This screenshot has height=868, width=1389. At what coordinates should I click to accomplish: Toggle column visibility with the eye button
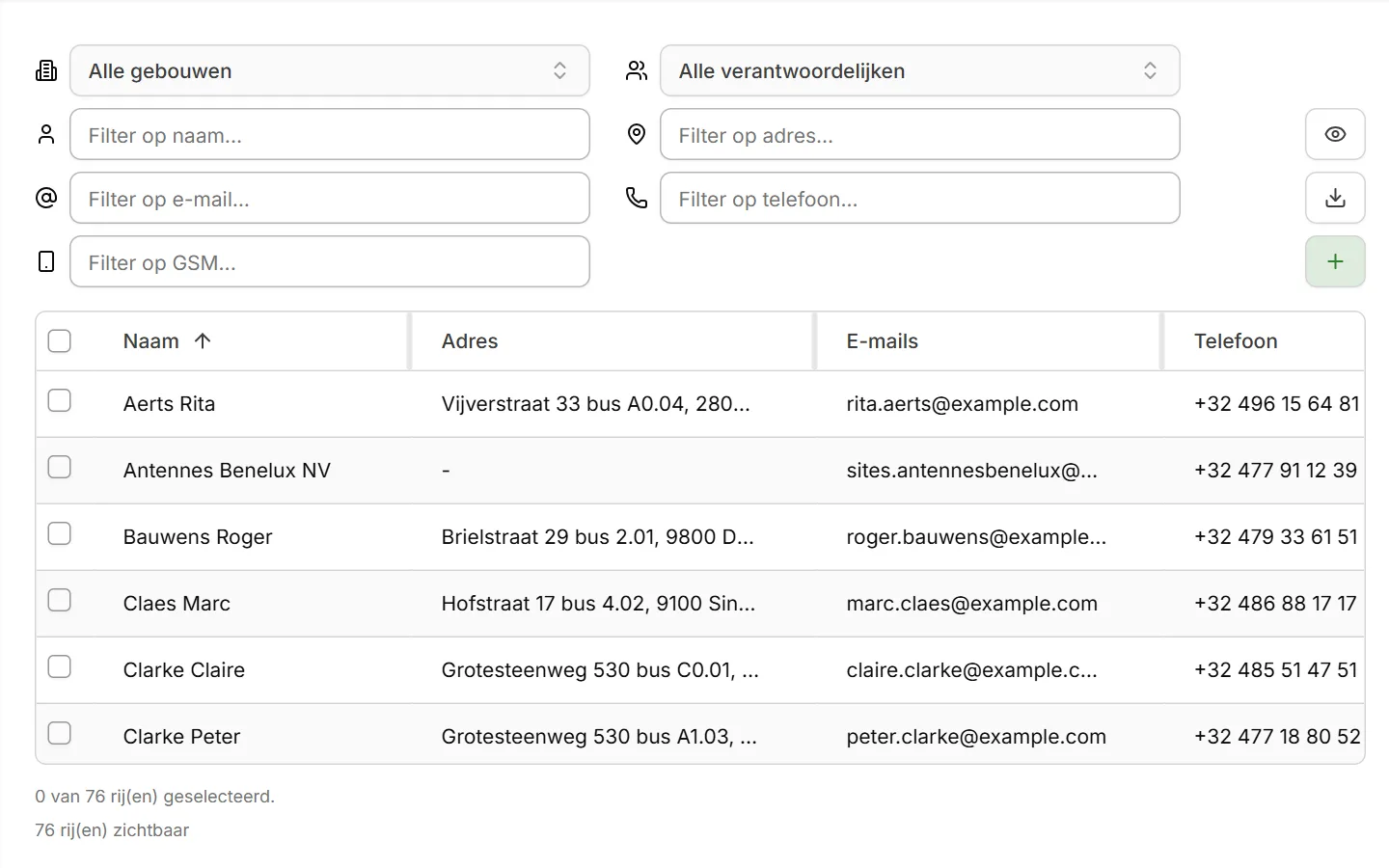coord(1335,134)
